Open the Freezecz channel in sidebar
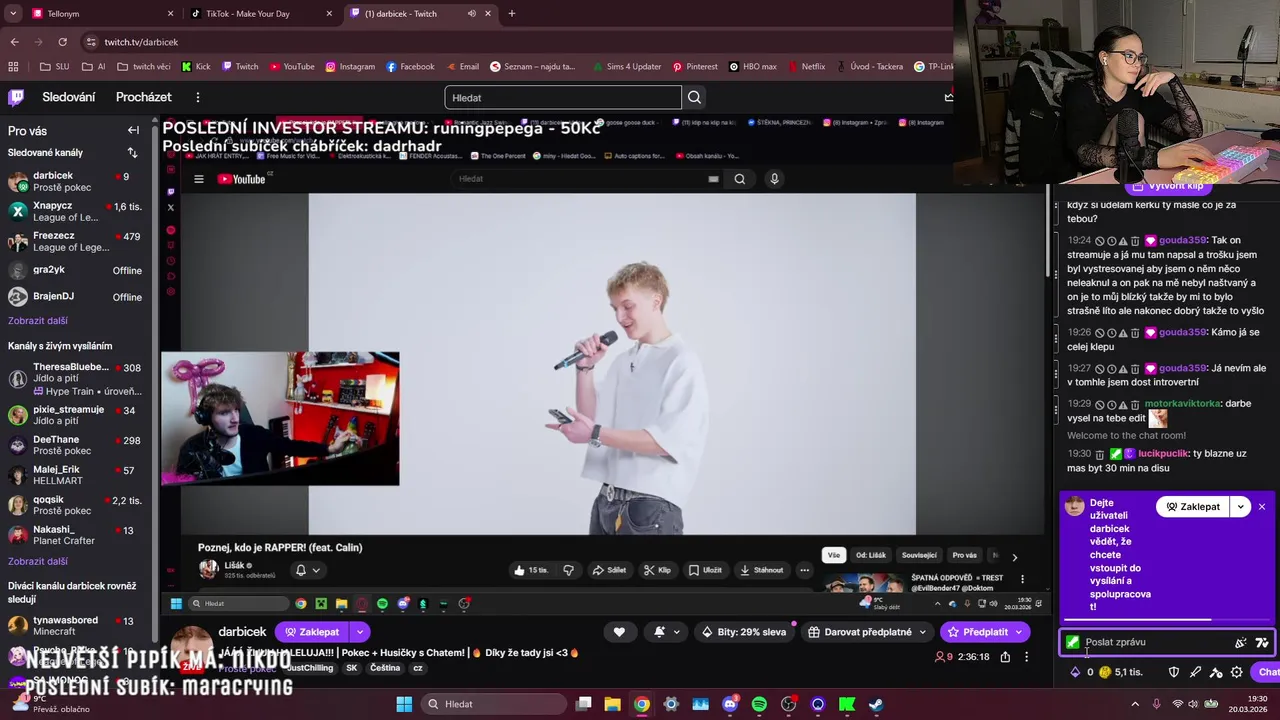Screen dimensions: 1280x720 [x=75, y=241]
